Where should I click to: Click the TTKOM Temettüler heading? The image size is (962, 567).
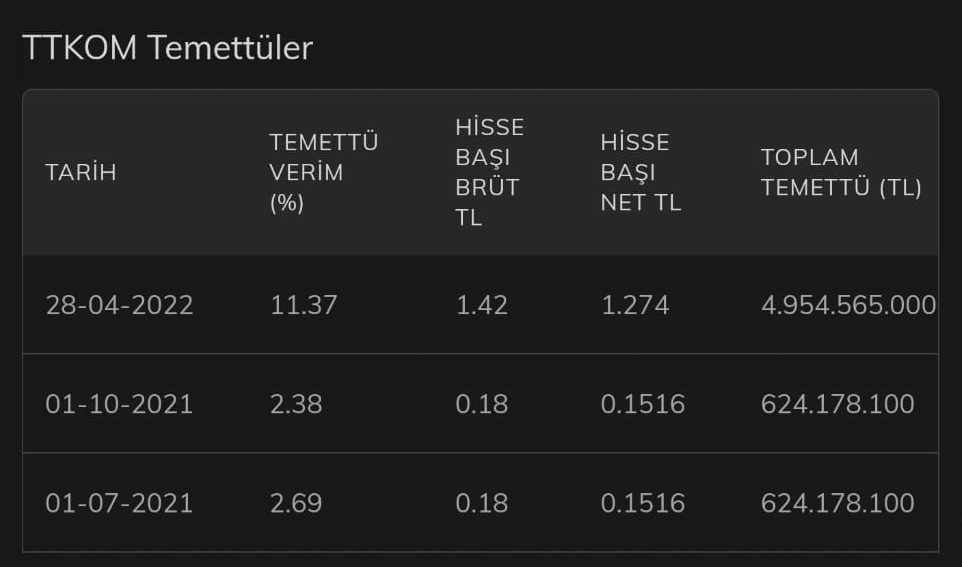[x=167, y=48]
